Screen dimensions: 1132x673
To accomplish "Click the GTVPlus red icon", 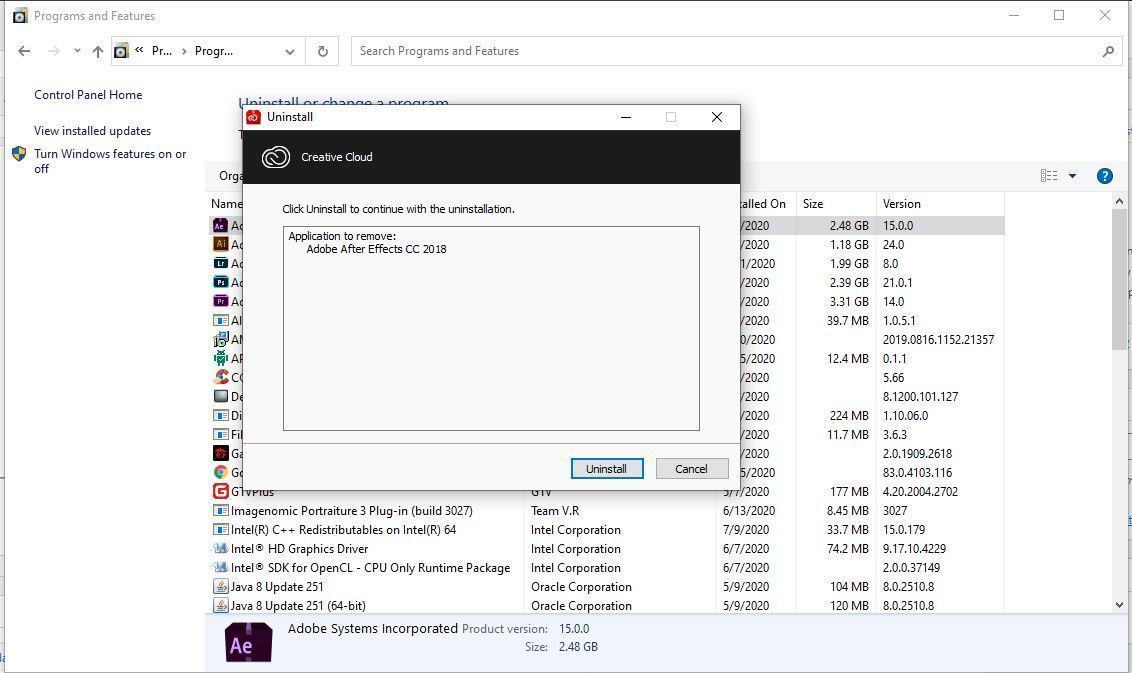I will (x=221, y=492).
